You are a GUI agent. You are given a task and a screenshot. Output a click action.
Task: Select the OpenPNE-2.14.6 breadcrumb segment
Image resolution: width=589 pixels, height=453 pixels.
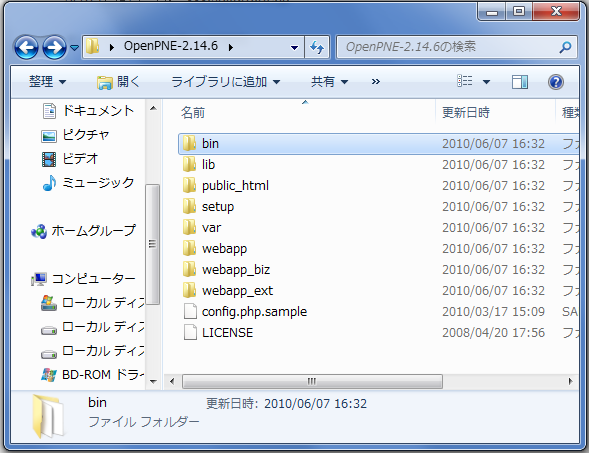[x=171, y=46]
